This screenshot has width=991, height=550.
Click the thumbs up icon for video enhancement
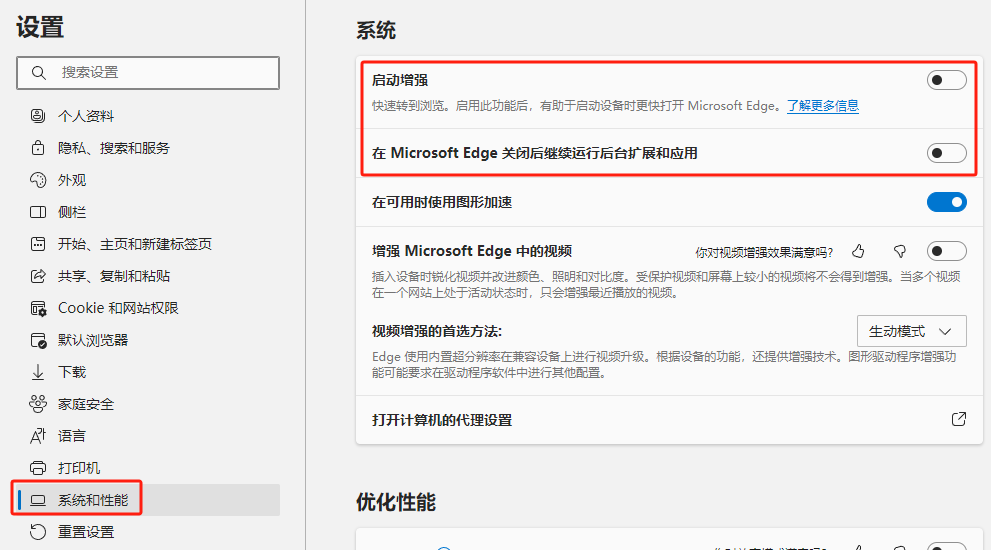(858, 251)
